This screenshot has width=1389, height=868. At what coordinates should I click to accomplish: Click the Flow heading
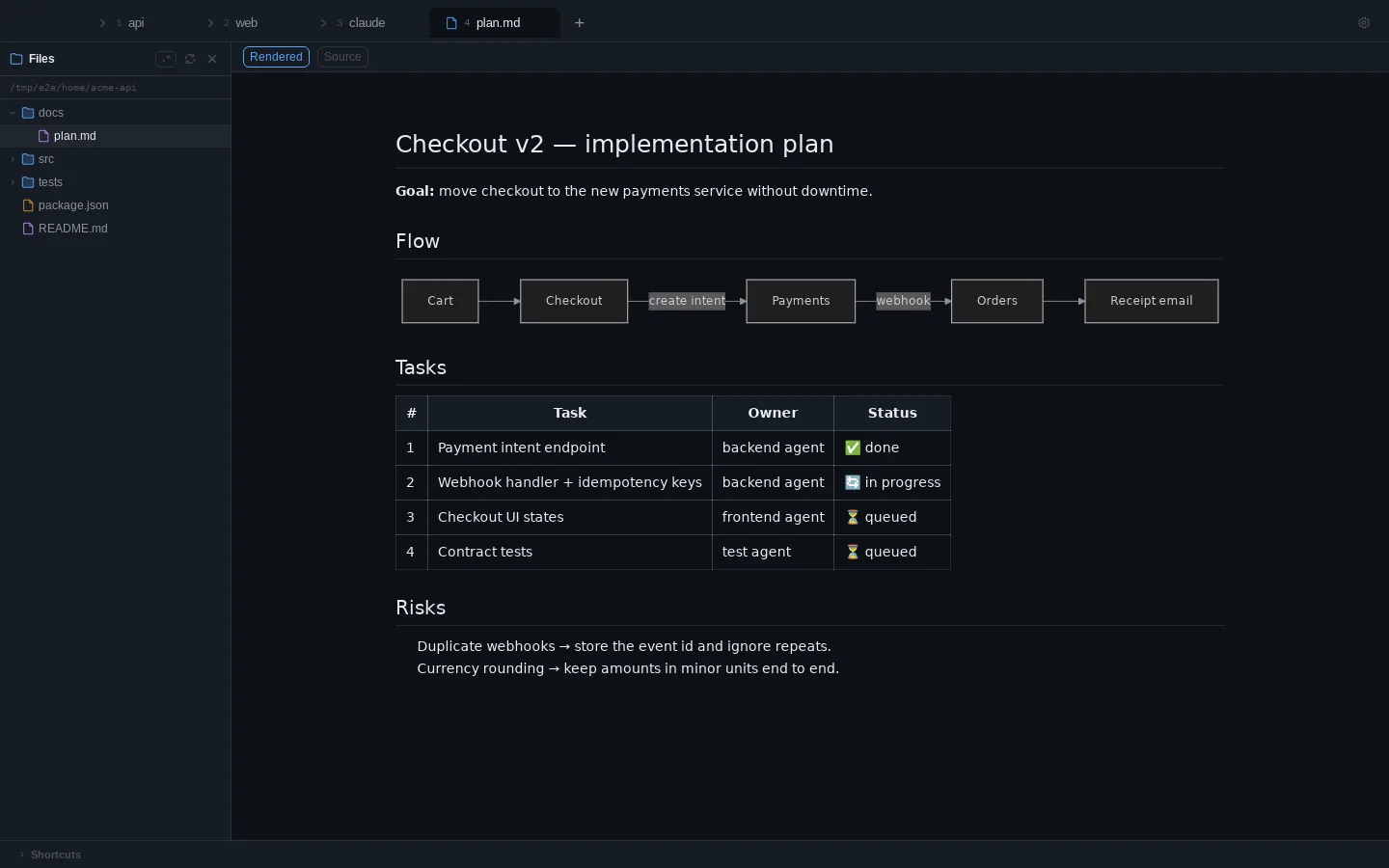click(x=418, y=241)
